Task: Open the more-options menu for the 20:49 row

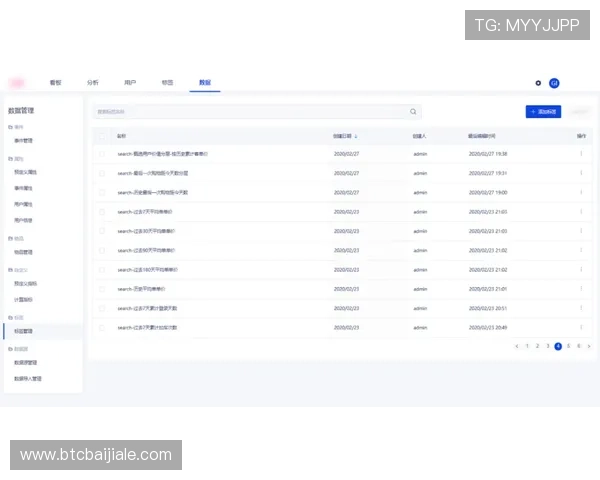Action: [581, 327]
